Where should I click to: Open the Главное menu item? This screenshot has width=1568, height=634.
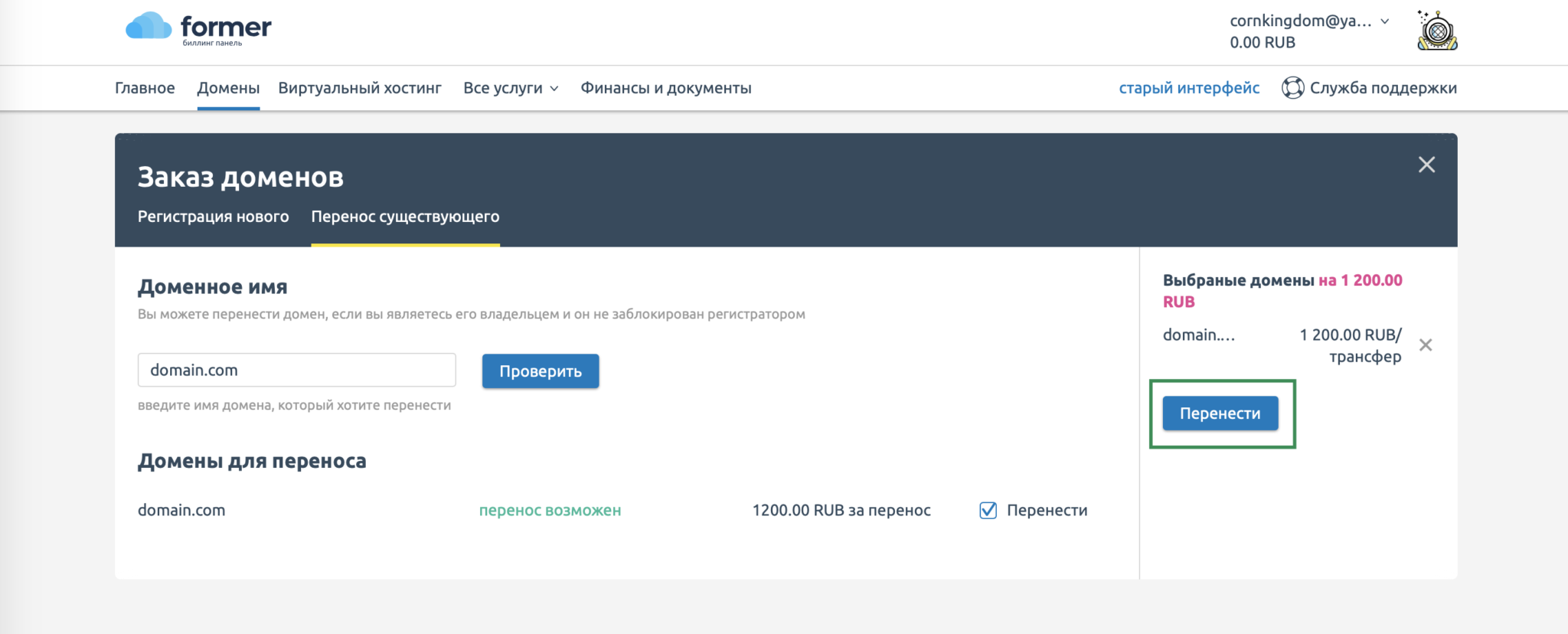tap(145, 88)
